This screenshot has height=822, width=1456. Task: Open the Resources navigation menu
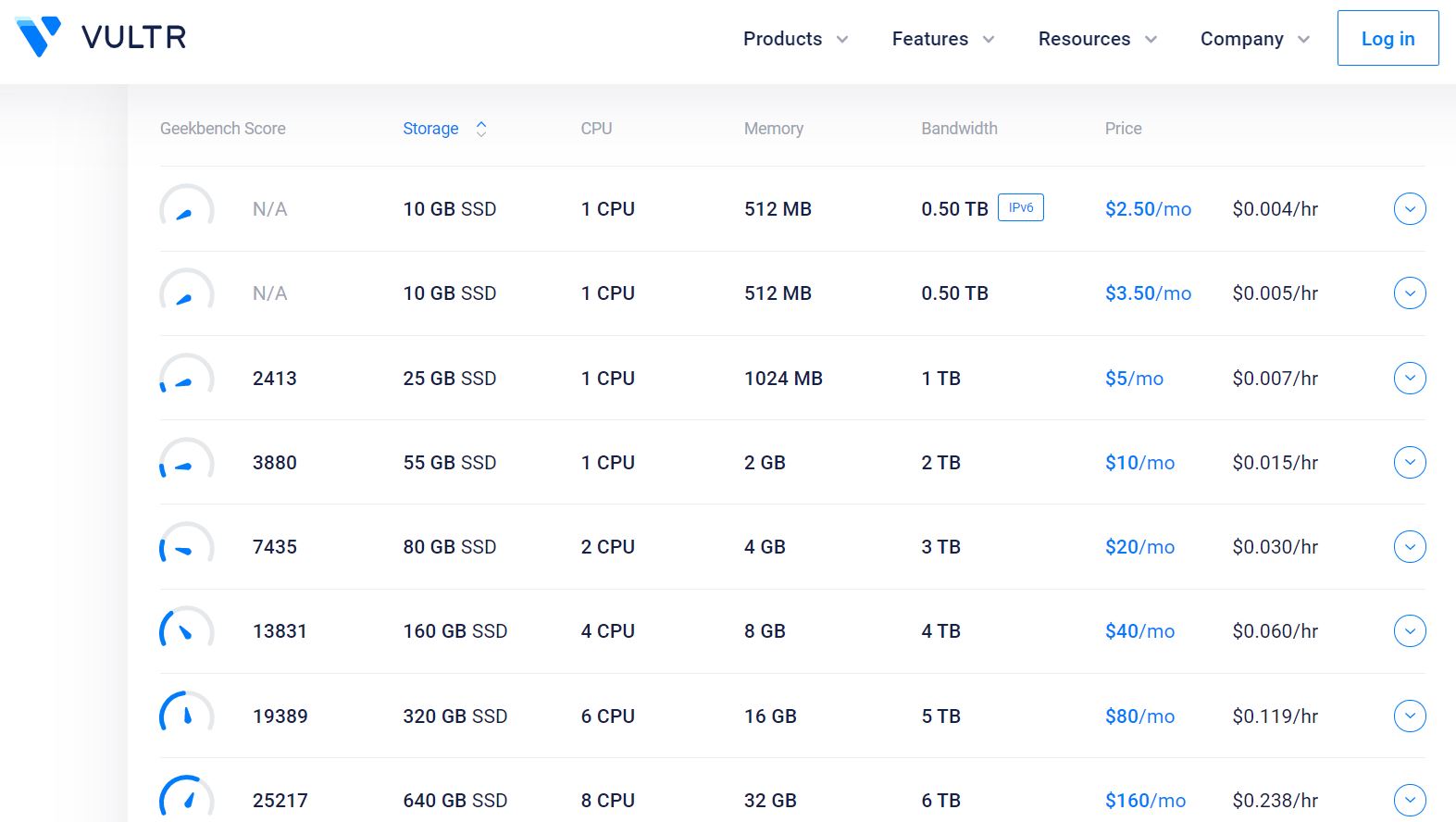(x=1097, y=39)
